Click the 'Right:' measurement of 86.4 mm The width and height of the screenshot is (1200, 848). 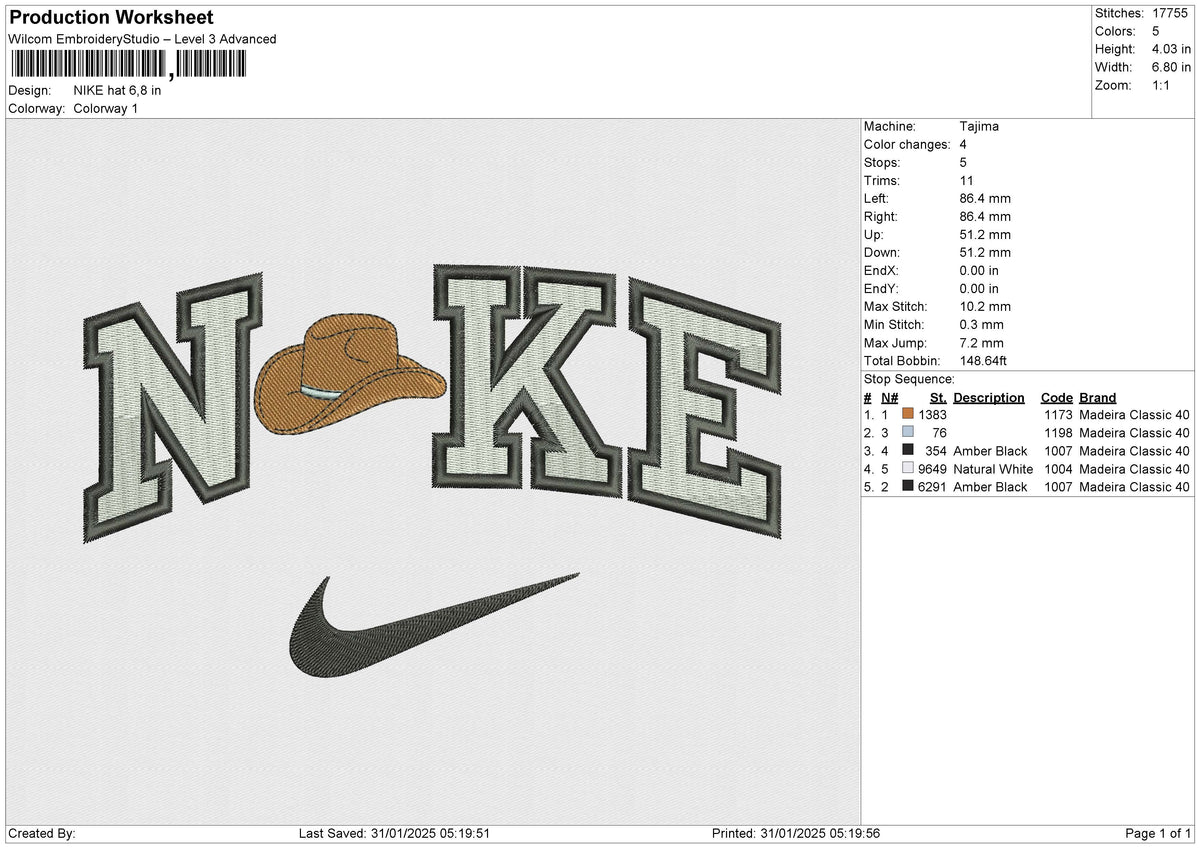tap(985, 216)
